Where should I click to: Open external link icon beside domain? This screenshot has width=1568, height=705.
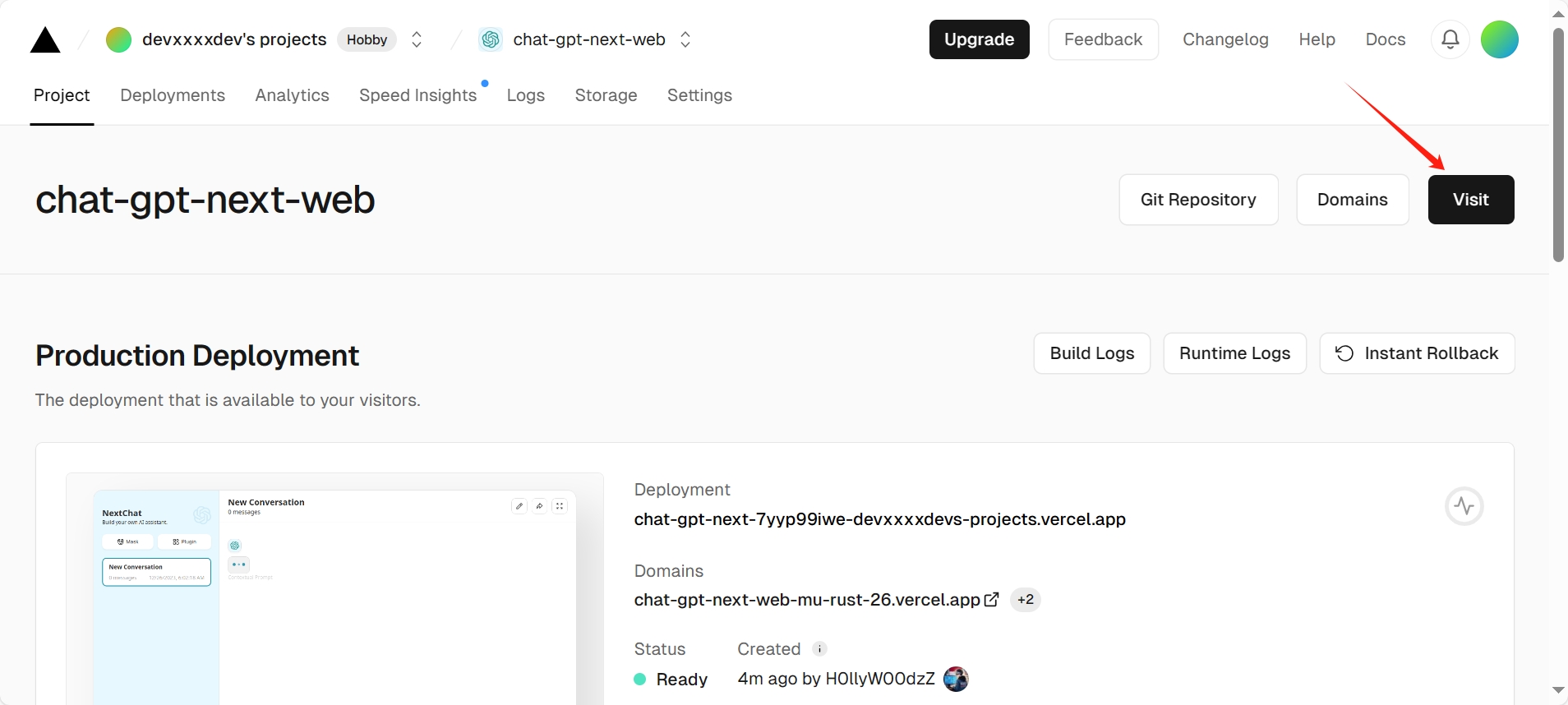992,600
